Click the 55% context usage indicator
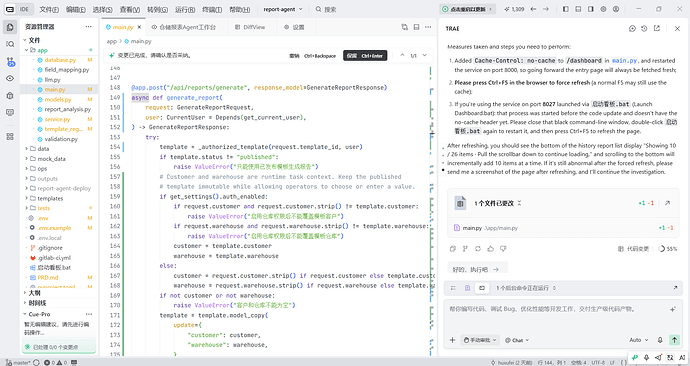690x366 pixels. pos(668,249)
